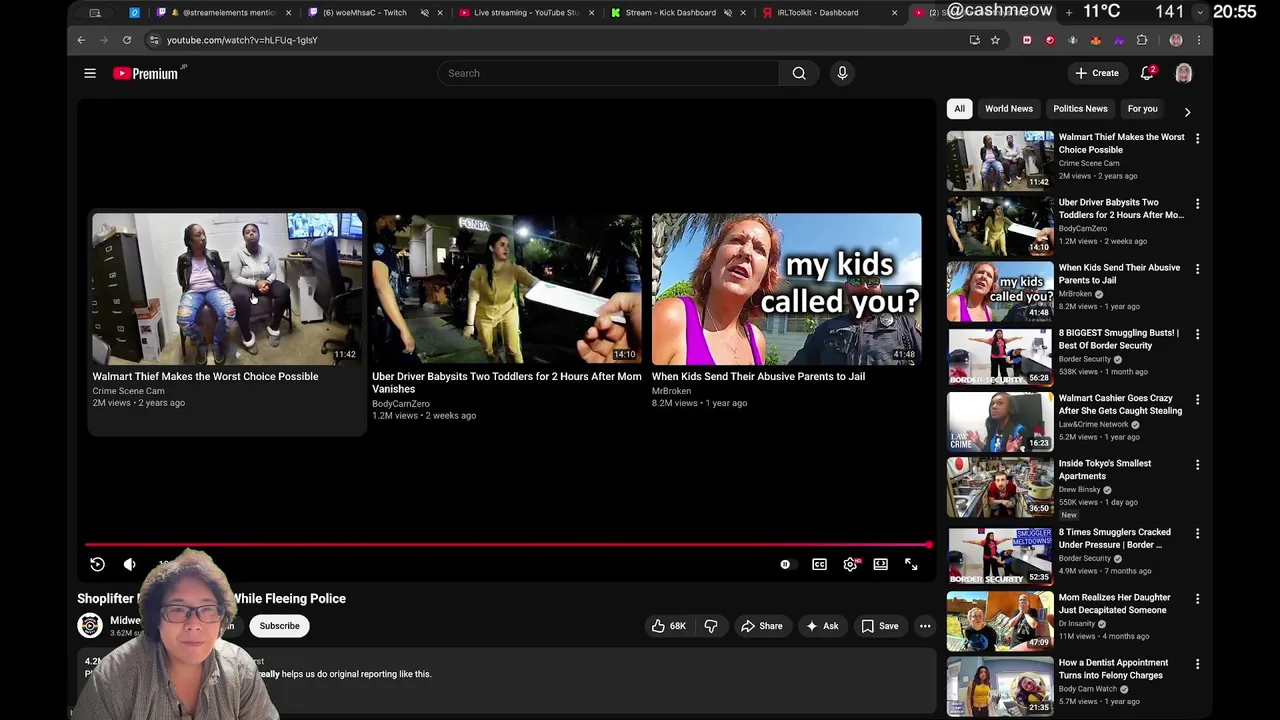
Task: Click the search magnifier button
Action: (x=799, y=73)
